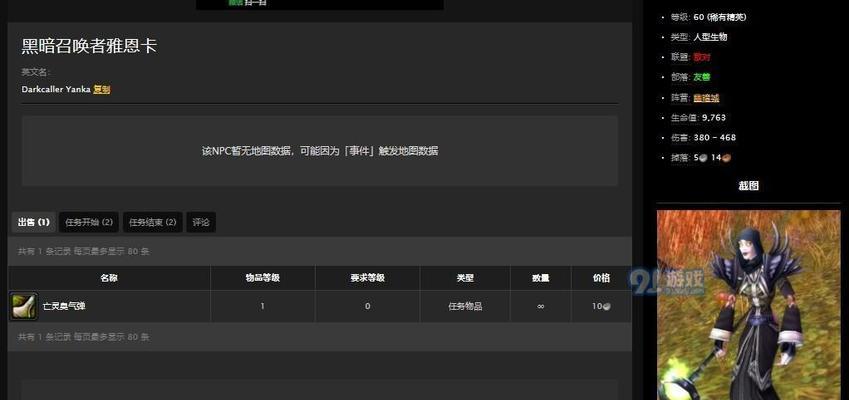Sort by the 数量 column header
The image size is (849, 400).
[x=540, y=278]
